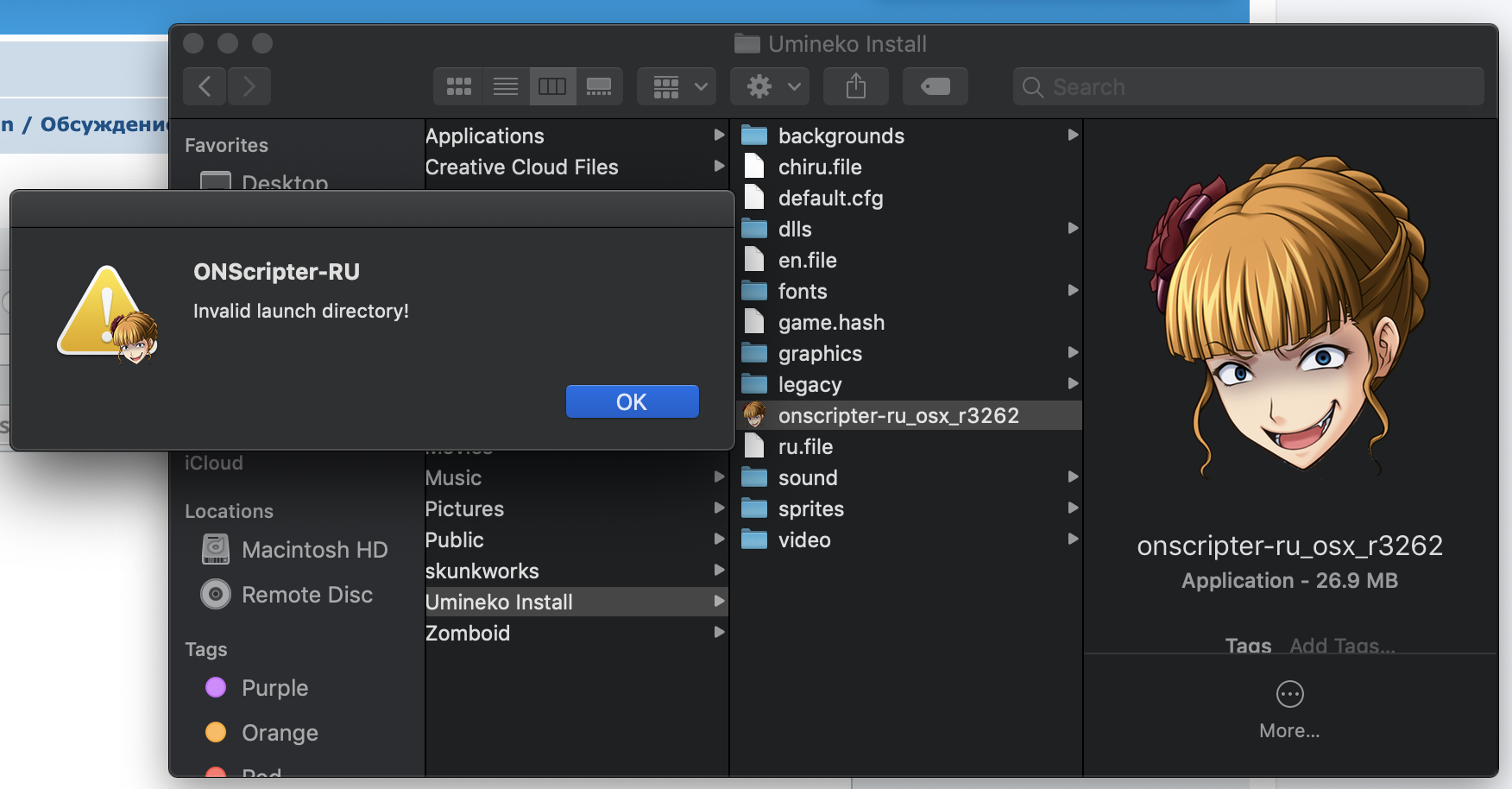This screenshot has height=789, width=1512.
Task: Click backgrounds folder icon
Action: pos(754,136)
